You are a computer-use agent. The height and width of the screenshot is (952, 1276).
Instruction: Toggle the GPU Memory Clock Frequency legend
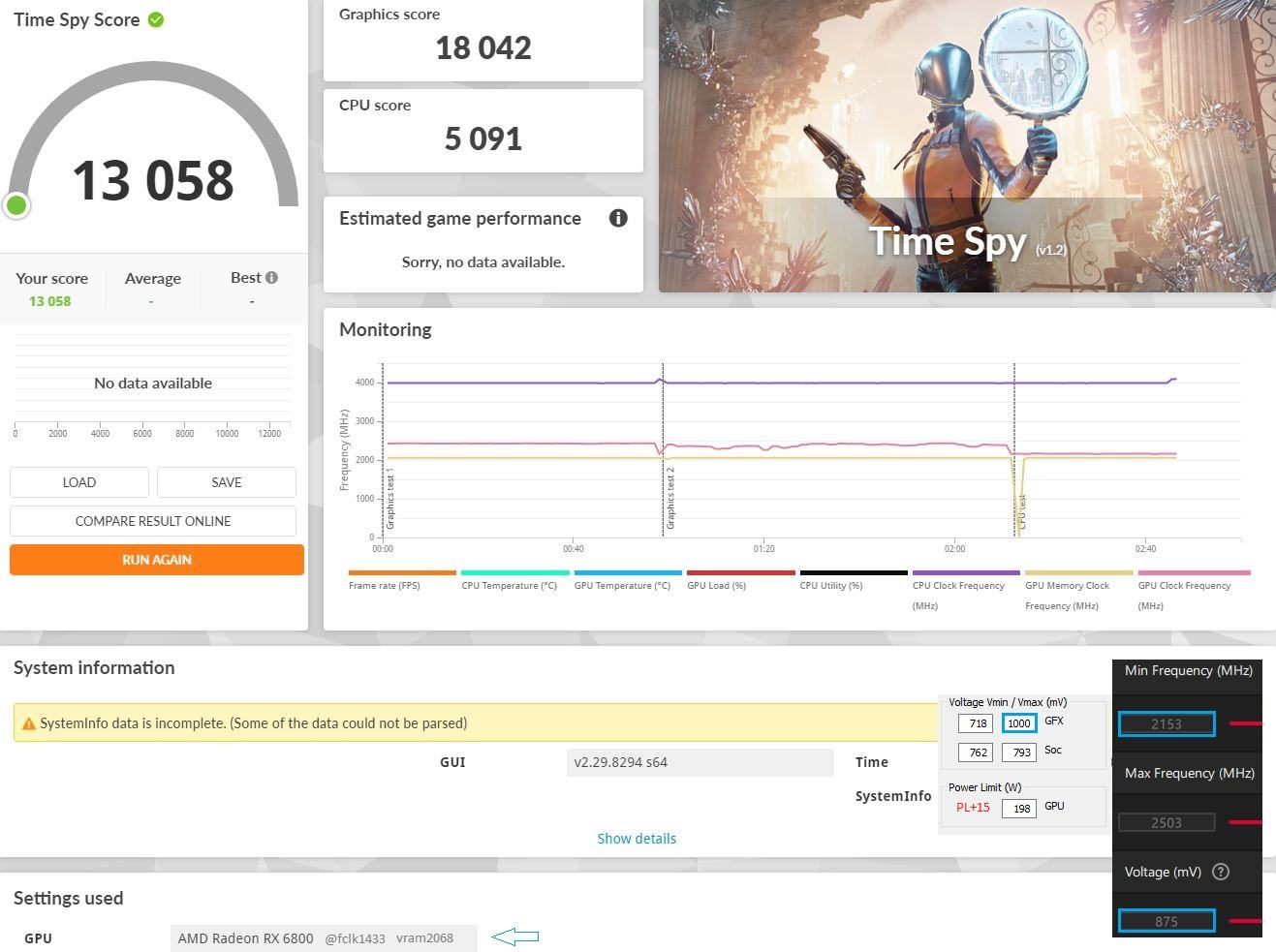1078,591
